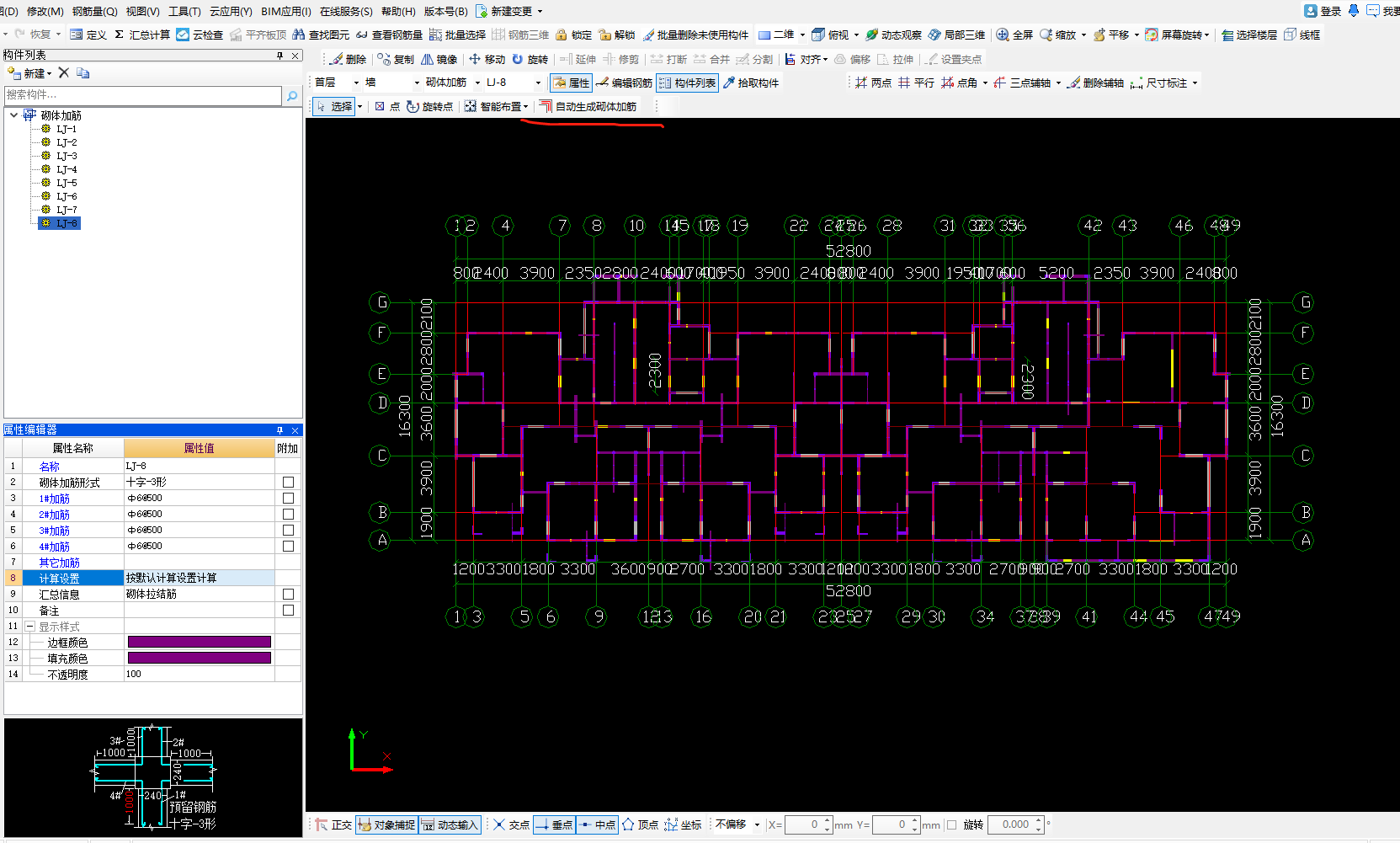
Task: Toggle 砌体加筋形式 附加 checkbox
Action: (x=288, y=483)
